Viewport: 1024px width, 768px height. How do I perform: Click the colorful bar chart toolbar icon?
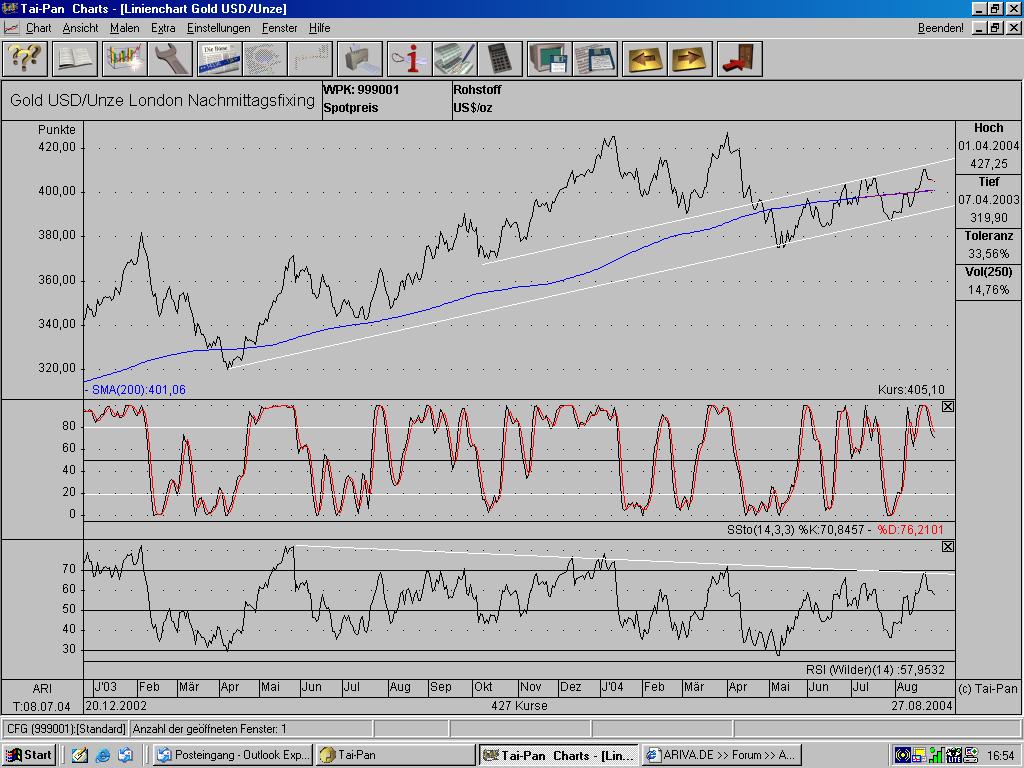click(123, 59)
